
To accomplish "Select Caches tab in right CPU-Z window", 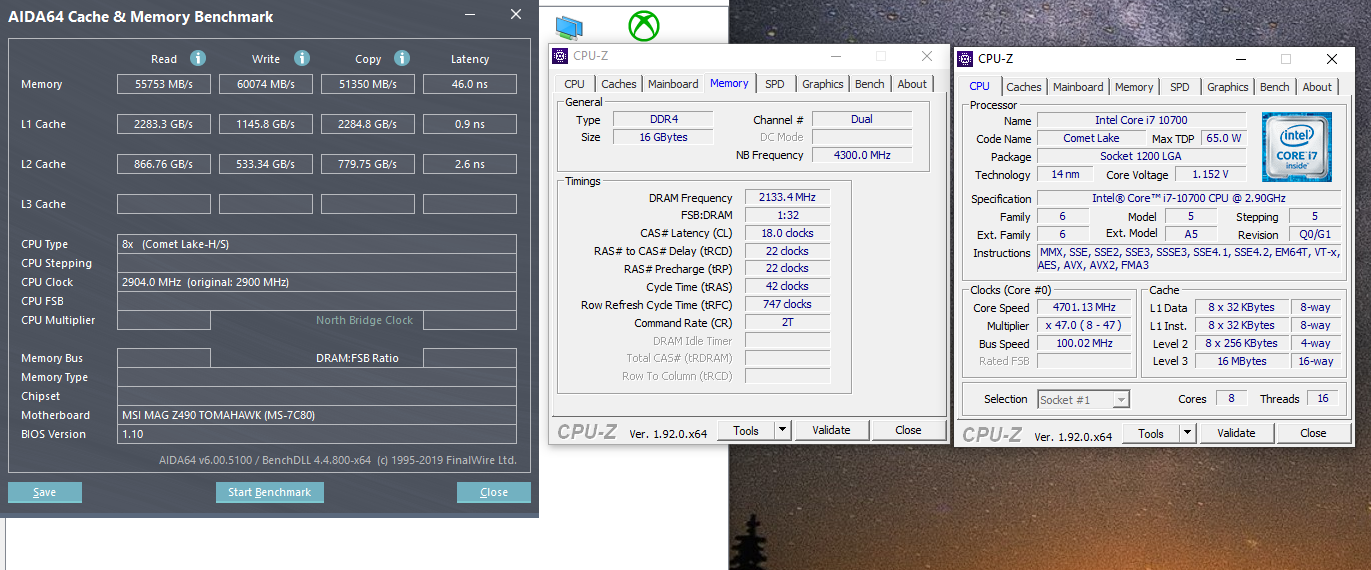I will click(1024, 87).
